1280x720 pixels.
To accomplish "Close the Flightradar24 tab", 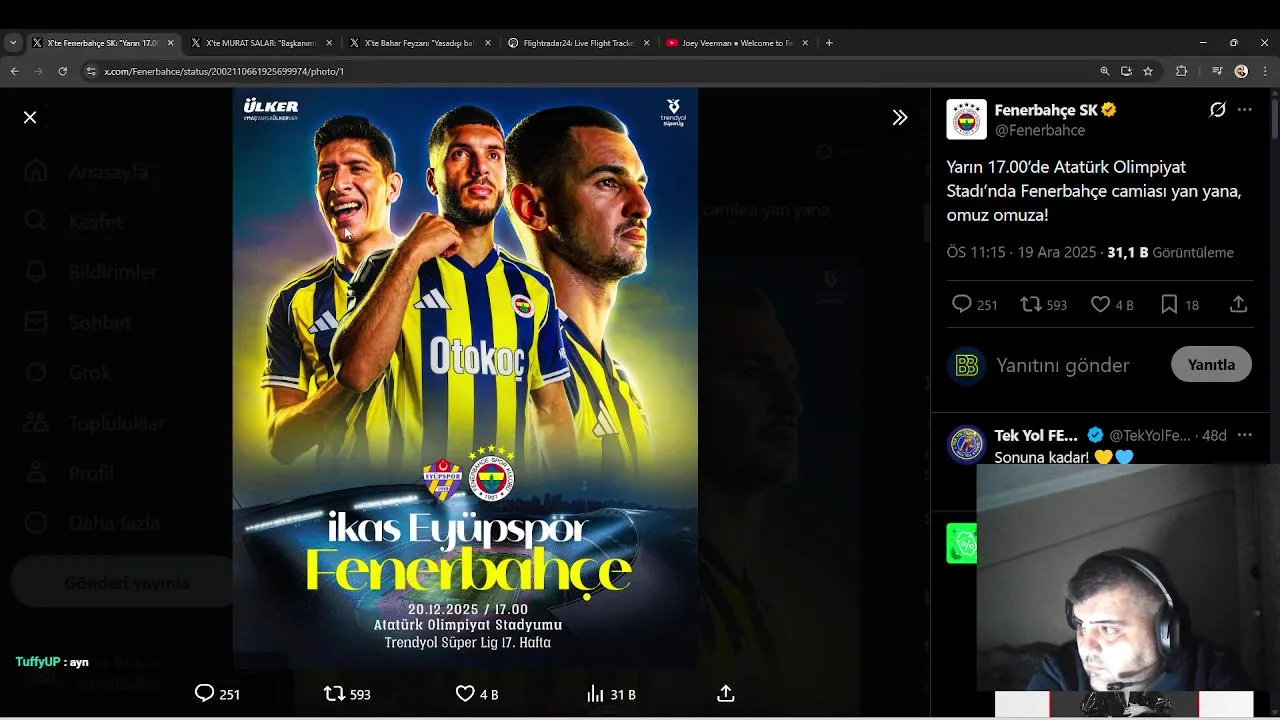I will 646,43.
